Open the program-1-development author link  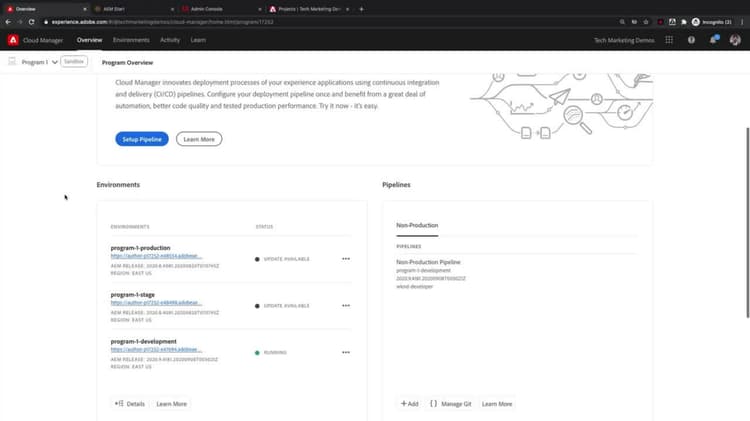tap(156, 350)
